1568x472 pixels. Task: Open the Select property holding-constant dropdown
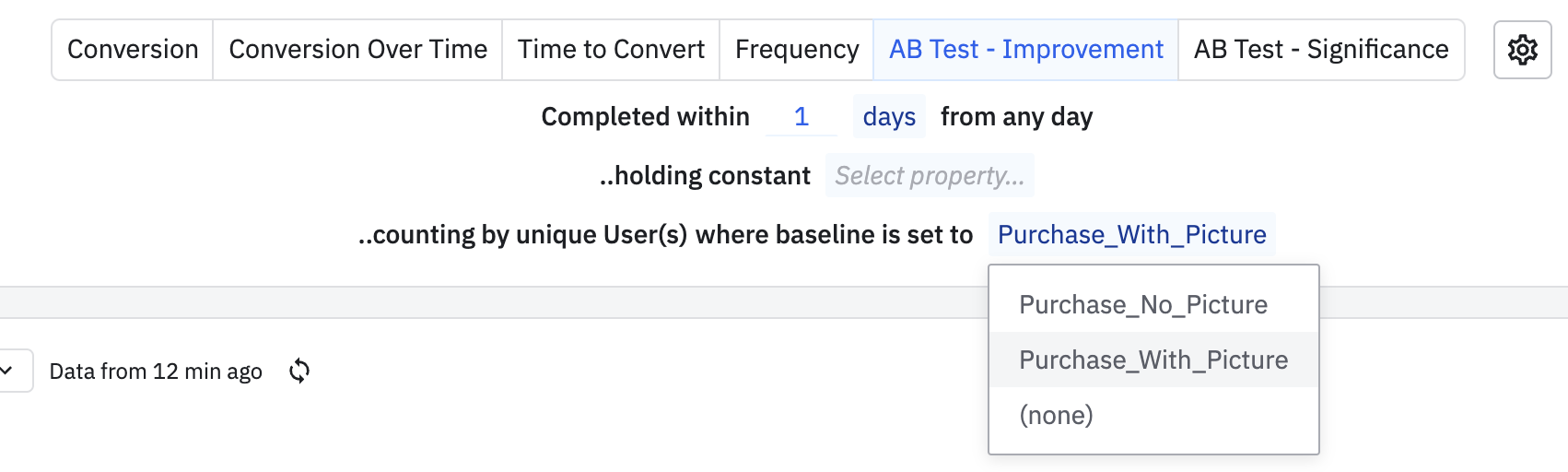coord(930,176)
